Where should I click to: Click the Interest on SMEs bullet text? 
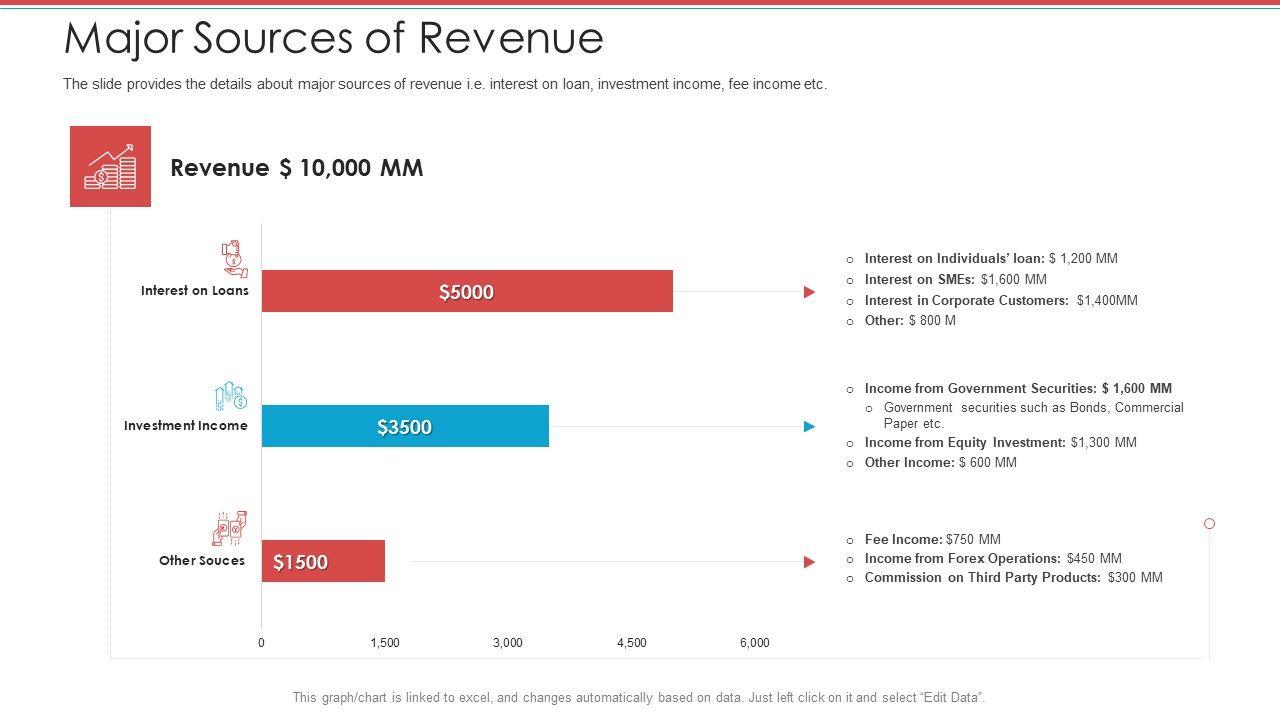pyautogui.click(x=955, y=280)
